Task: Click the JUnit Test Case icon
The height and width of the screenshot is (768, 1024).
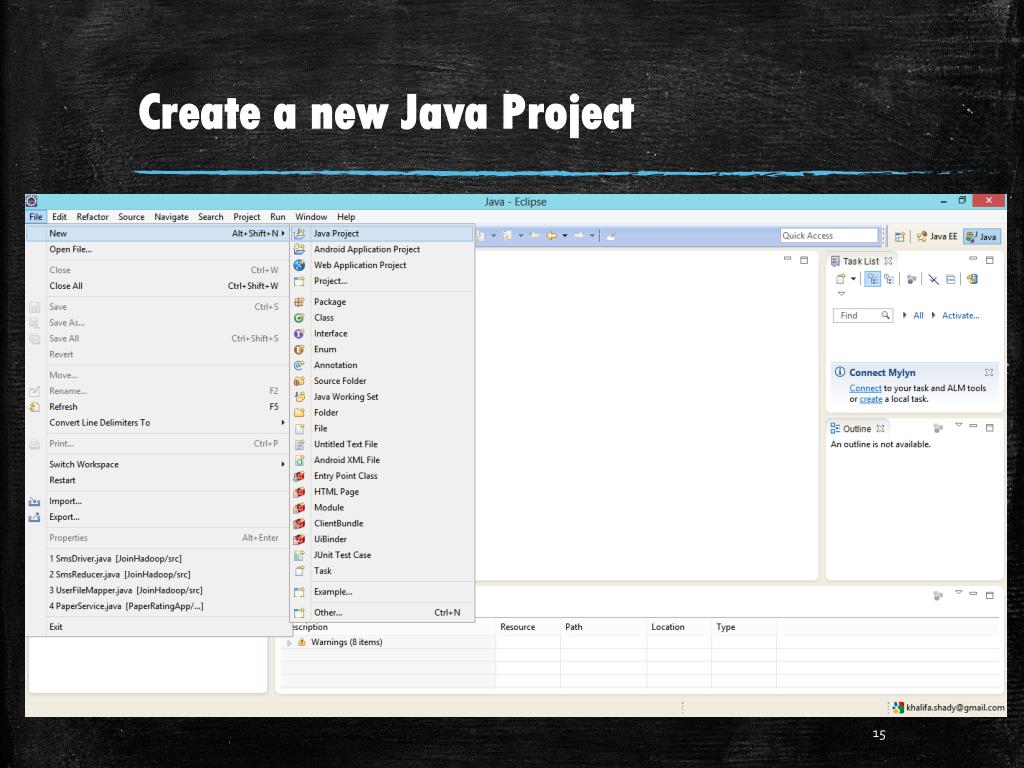Action: (299, 555)
